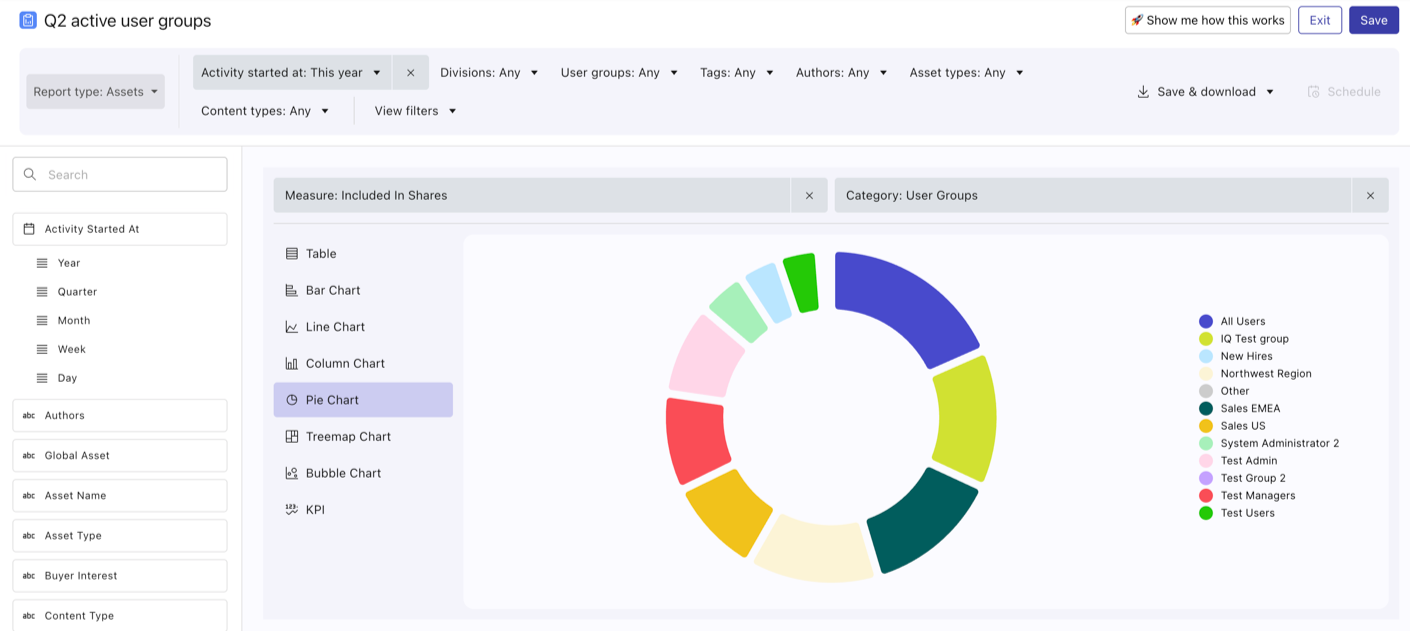Click the KPI visualization icon
This screenshot has width=1410, height=631.
(x=292, y=510)
